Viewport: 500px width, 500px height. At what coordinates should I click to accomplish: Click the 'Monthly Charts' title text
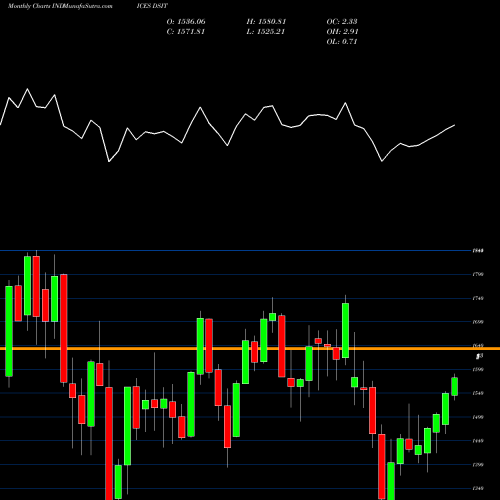(29, 6)
